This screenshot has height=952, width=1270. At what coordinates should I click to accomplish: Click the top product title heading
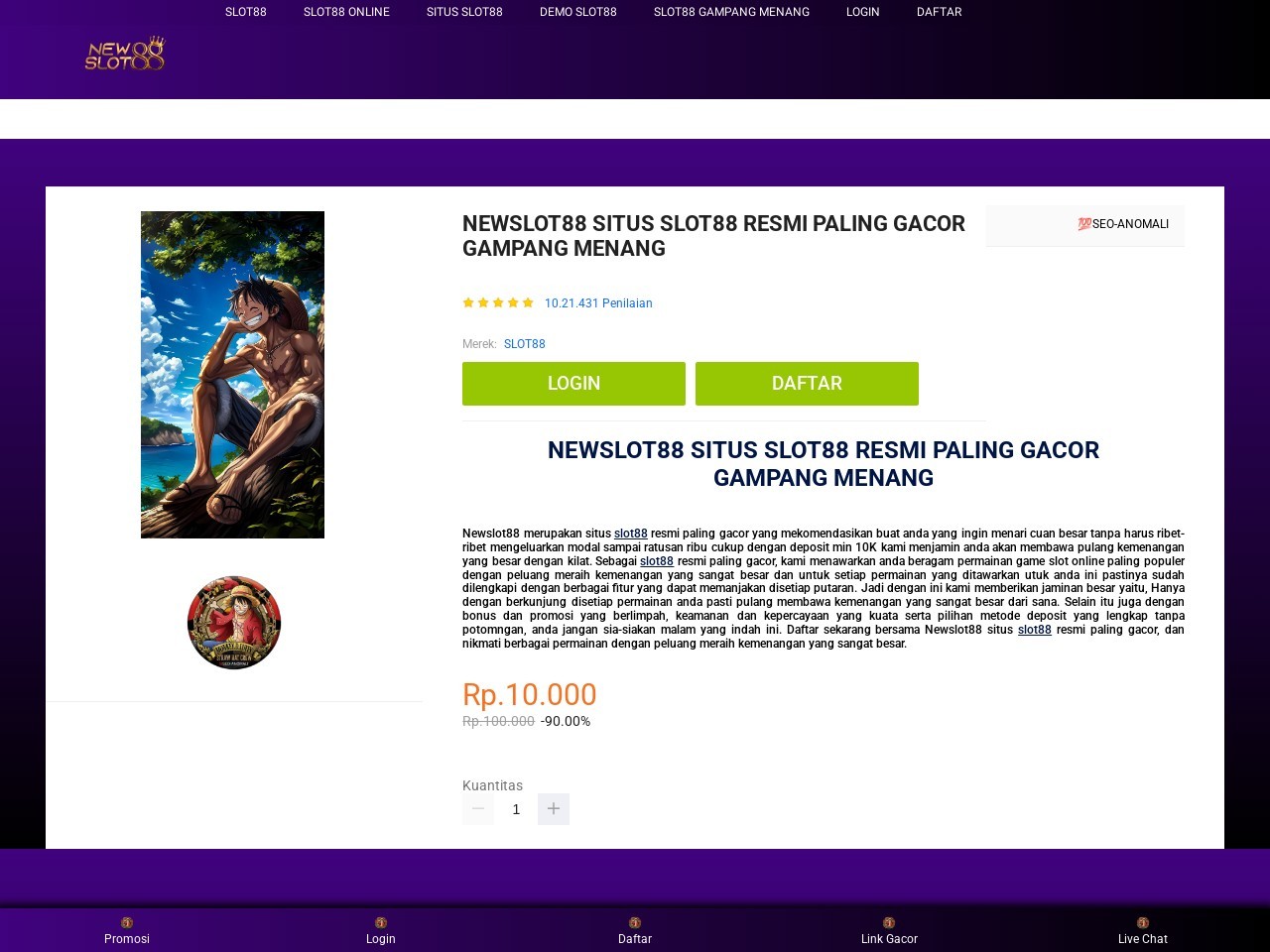[713, 236]
